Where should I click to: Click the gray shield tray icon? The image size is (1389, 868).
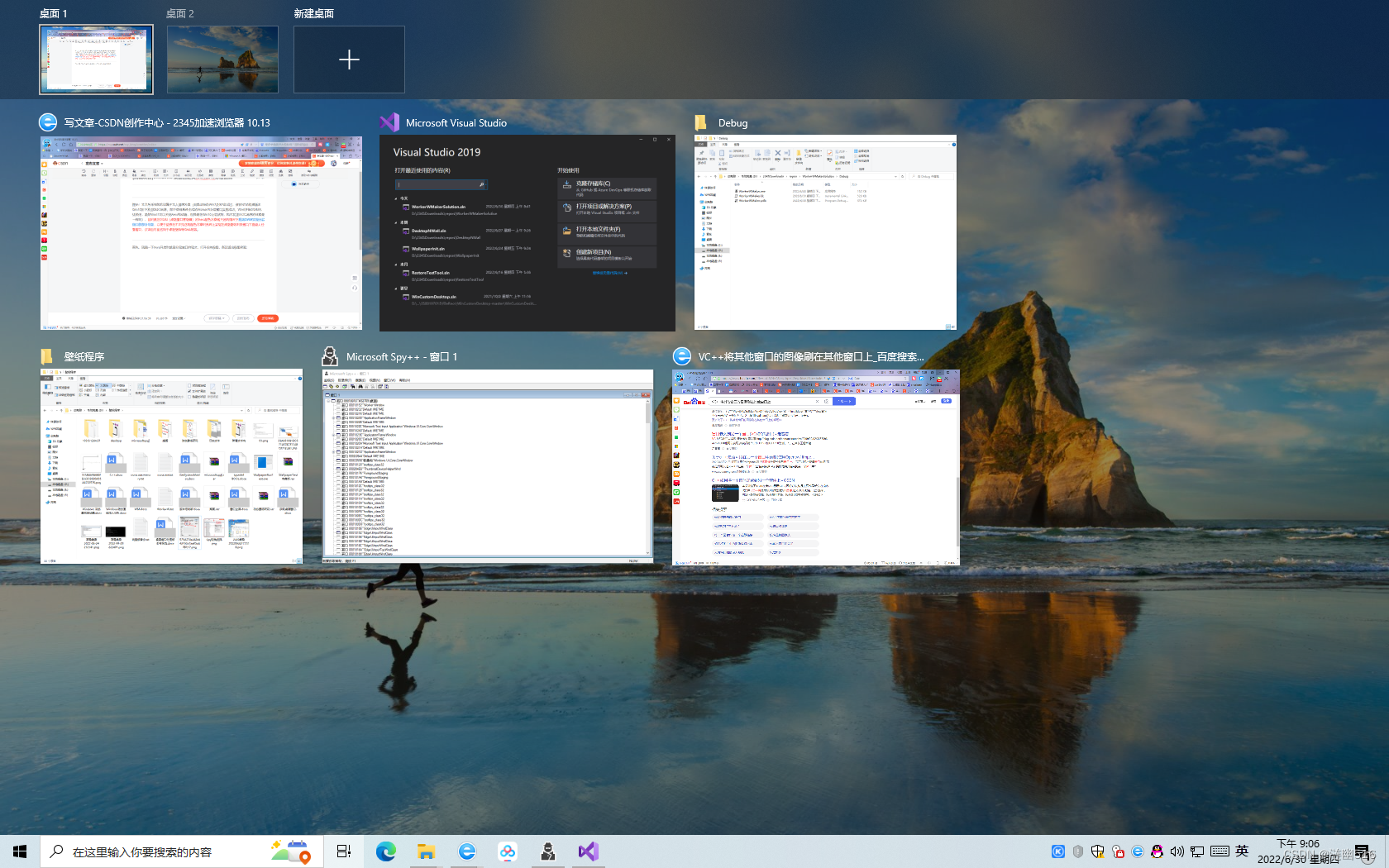(1077, 851)
